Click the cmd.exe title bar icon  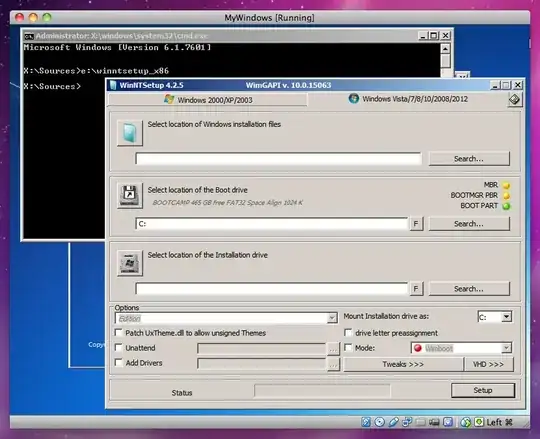(x=29, y=36)
